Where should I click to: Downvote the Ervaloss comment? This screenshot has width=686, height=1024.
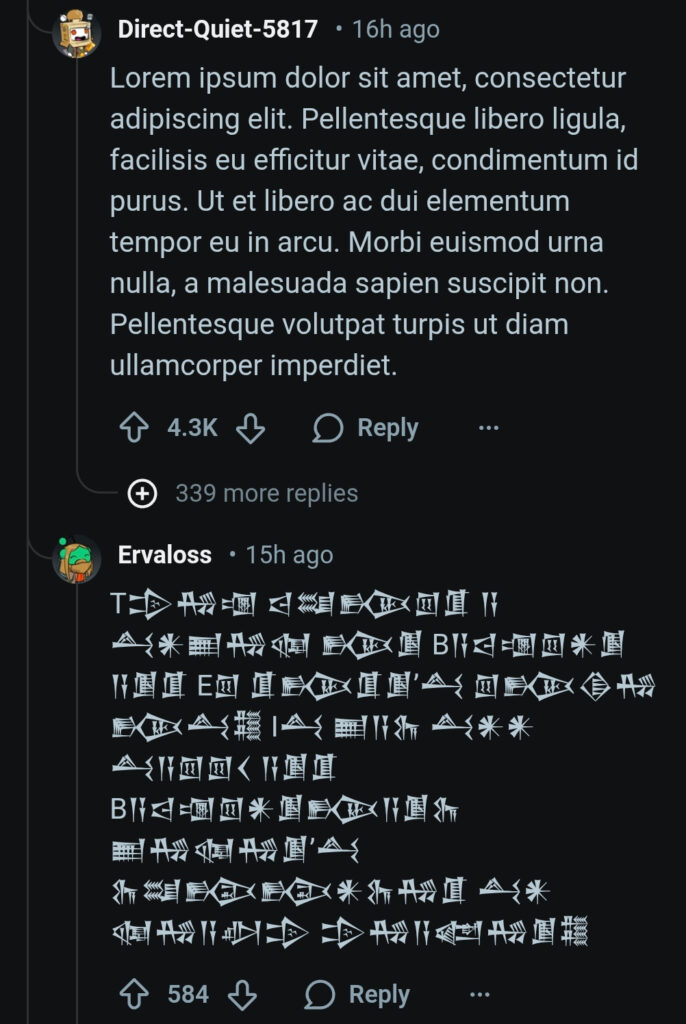pos(242,994)
